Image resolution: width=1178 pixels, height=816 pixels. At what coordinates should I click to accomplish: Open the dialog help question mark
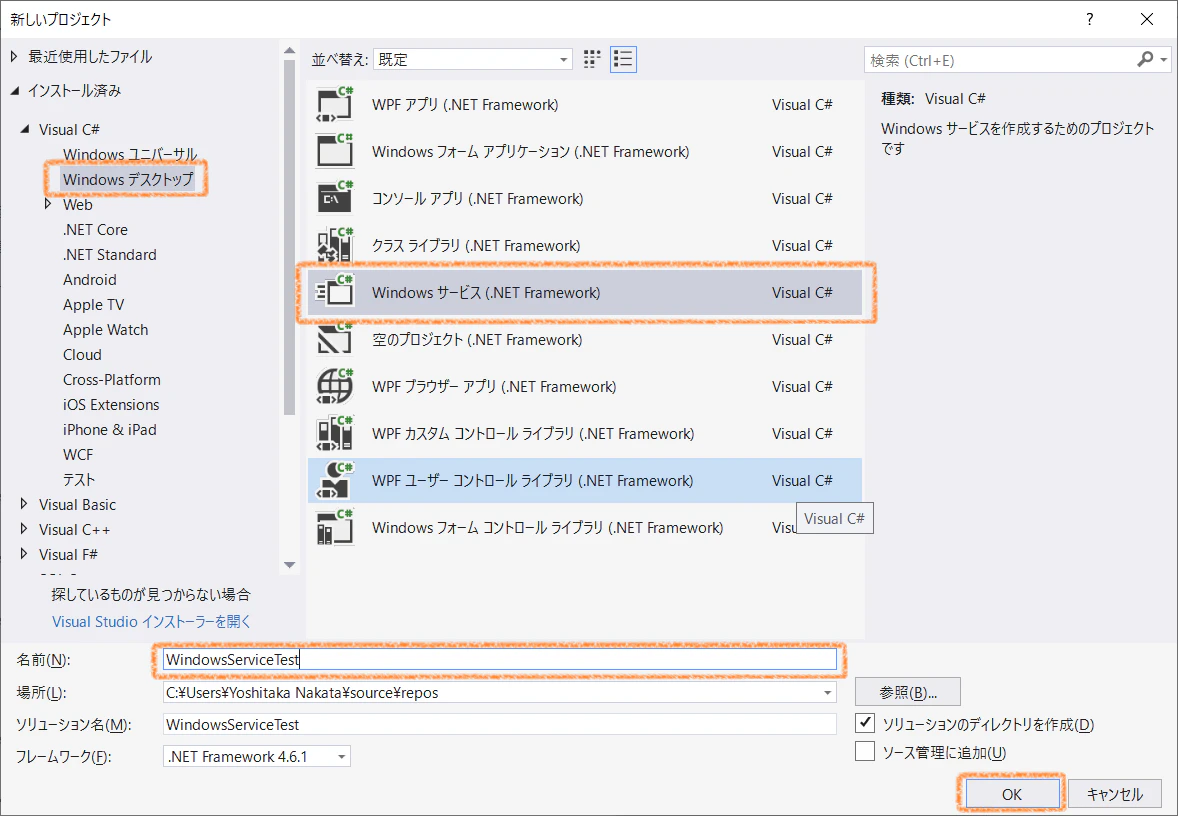coord(1090,20)
